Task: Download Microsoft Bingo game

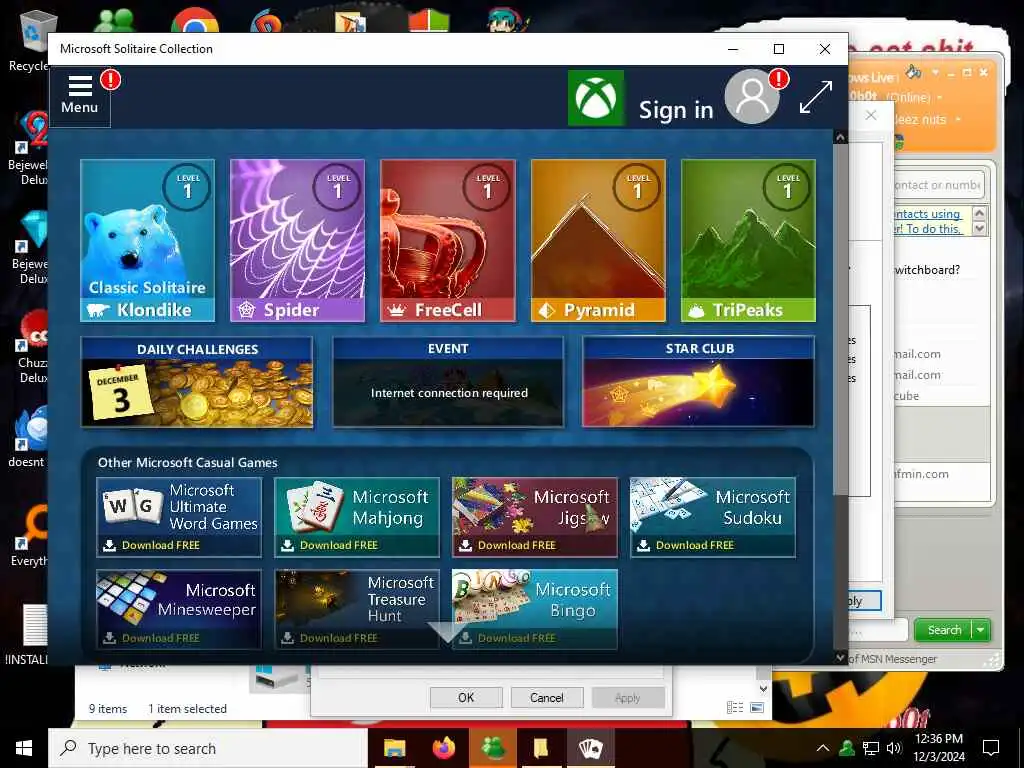Action: point(534,609)
